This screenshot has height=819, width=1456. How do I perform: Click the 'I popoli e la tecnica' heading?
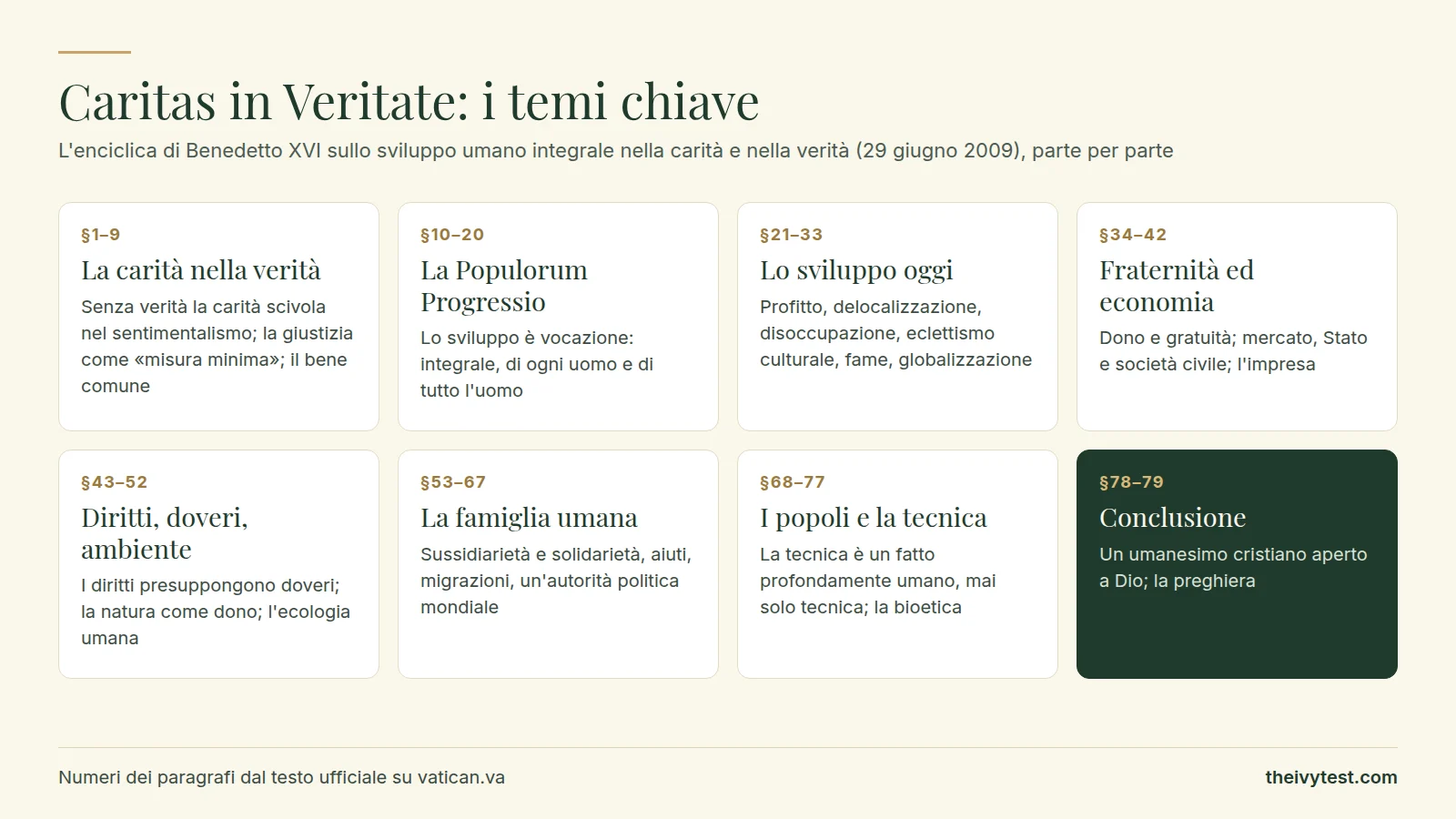tap(874, 518)
